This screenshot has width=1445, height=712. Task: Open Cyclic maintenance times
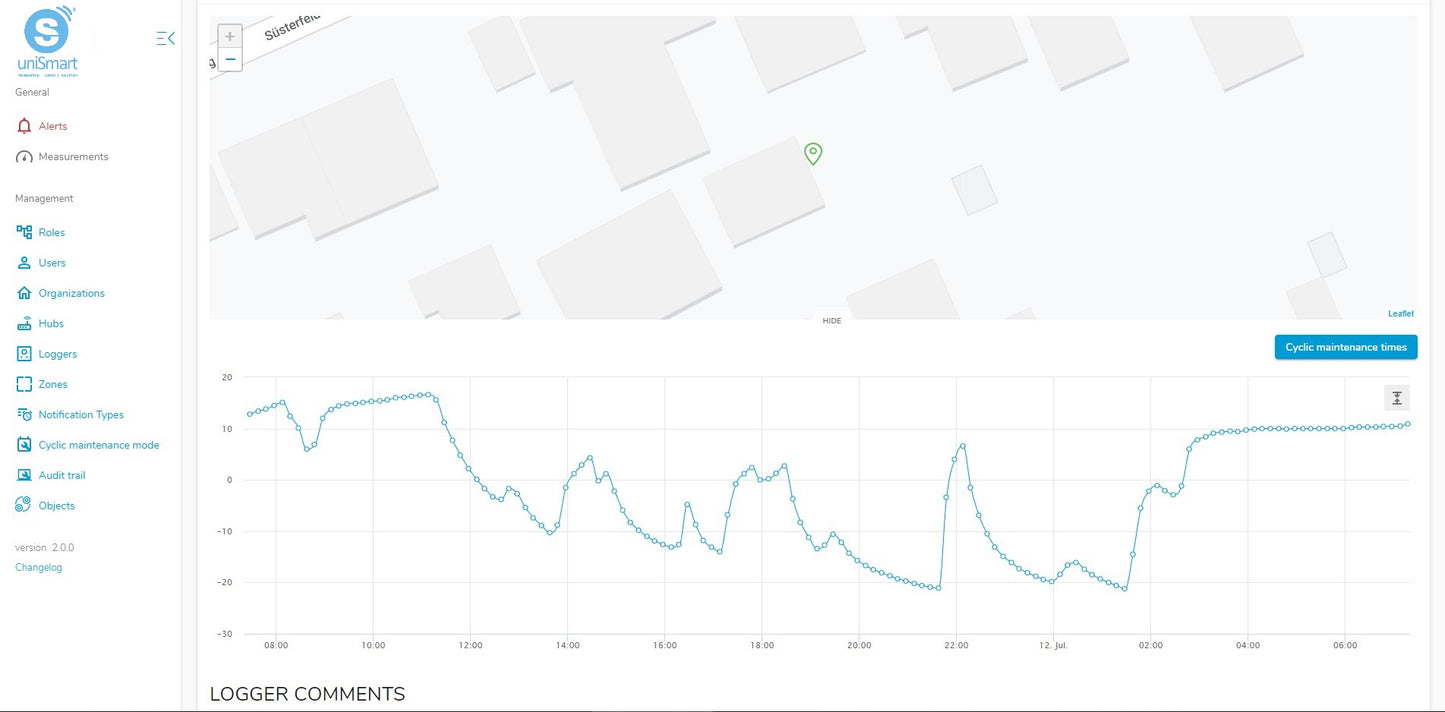pyautogui.click(x=1345, y=348)
